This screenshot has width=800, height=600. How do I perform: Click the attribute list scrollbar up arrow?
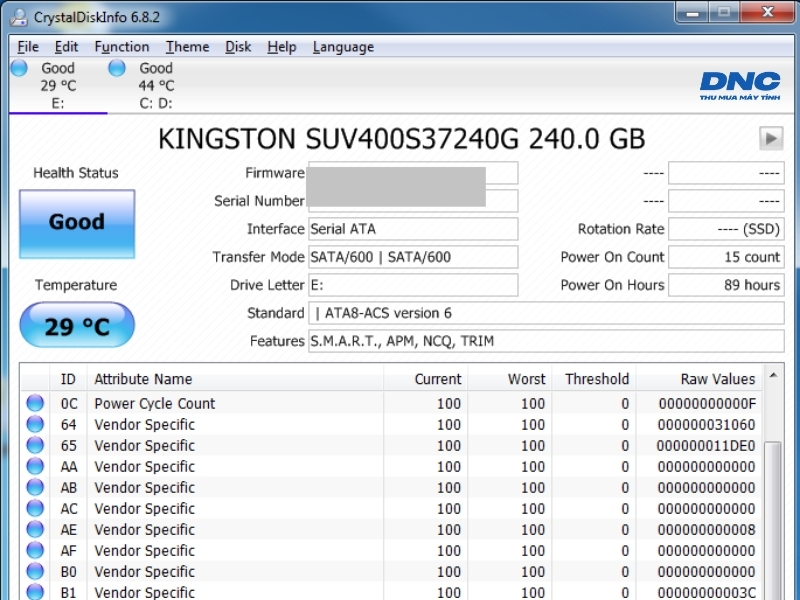coord(773,376)
